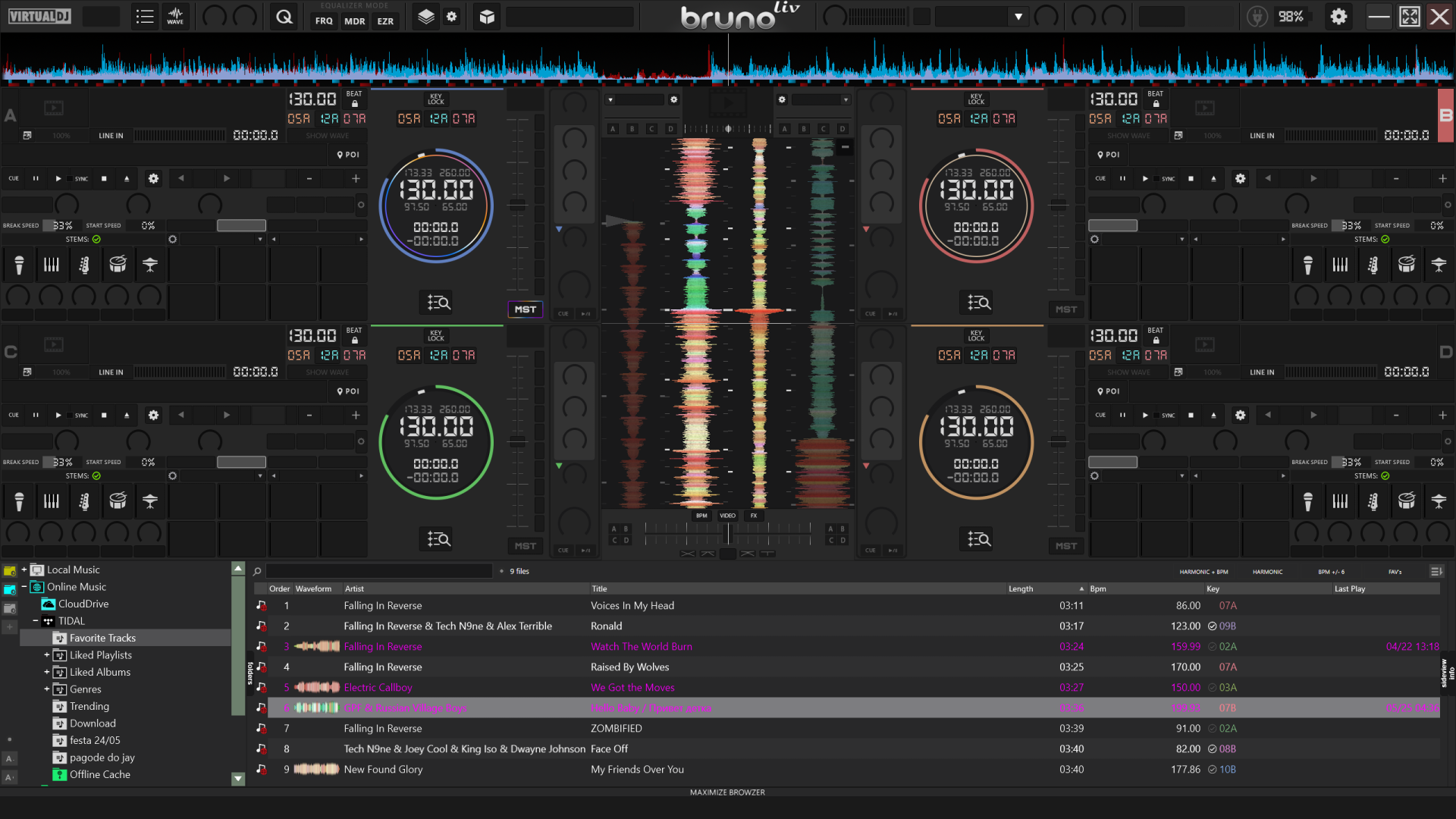This screenshot has width=1456, height=819.
Task: Select EZR equalizer mode
Action: click(x=385, y=21)
